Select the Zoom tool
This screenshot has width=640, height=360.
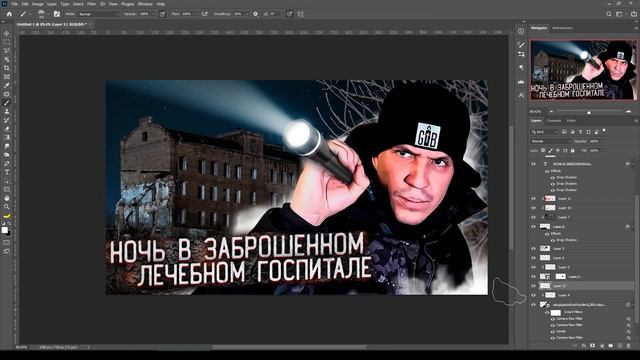(x=7, y=207)
